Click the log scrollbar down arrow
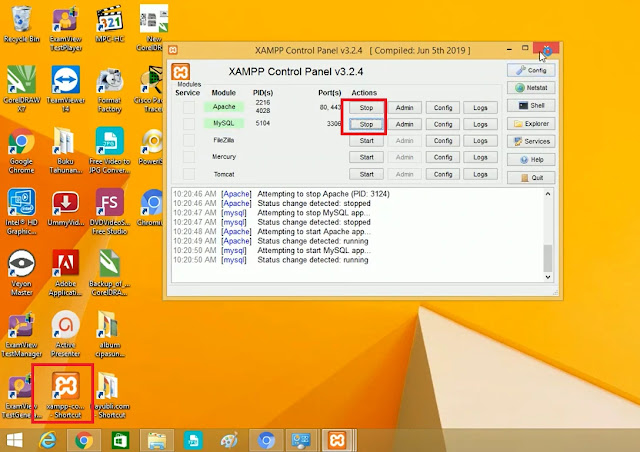This screenshot has height=452, width=640. [x=548, y=277]
